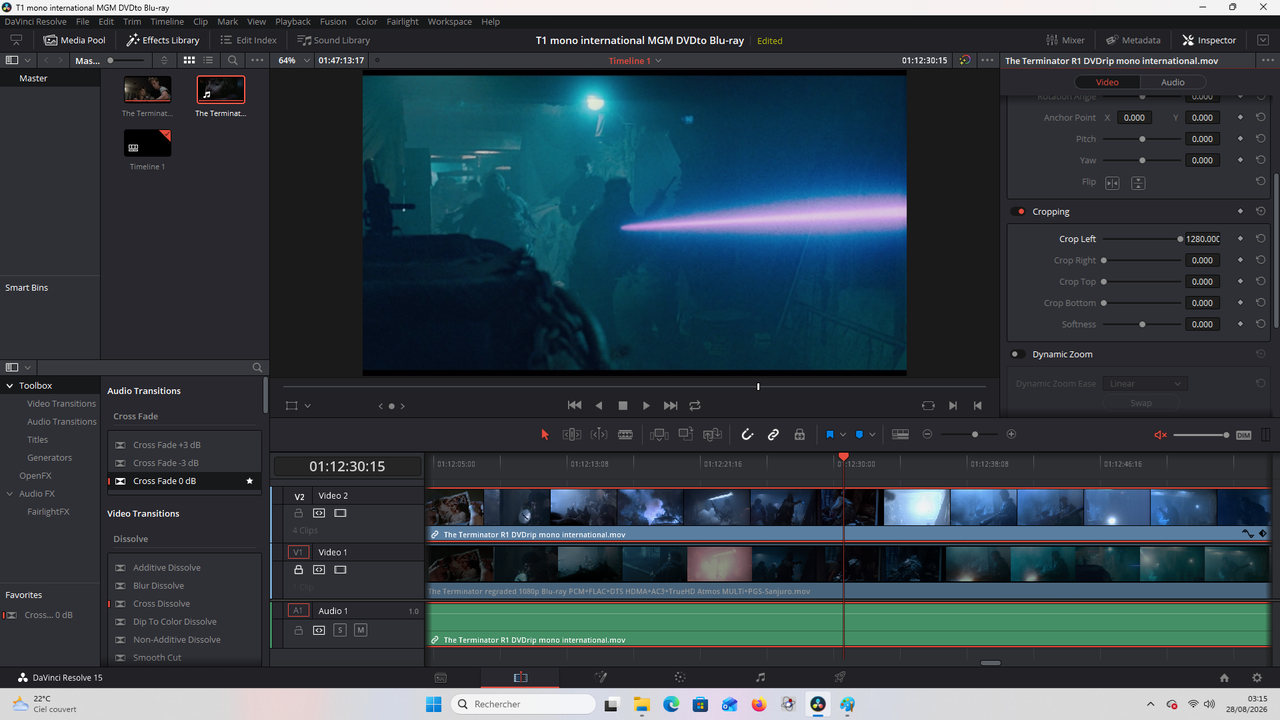The width and height of the screenshot is (1280, 720).
Task: Toggle the Effects Library panel button
Action: 162,40
